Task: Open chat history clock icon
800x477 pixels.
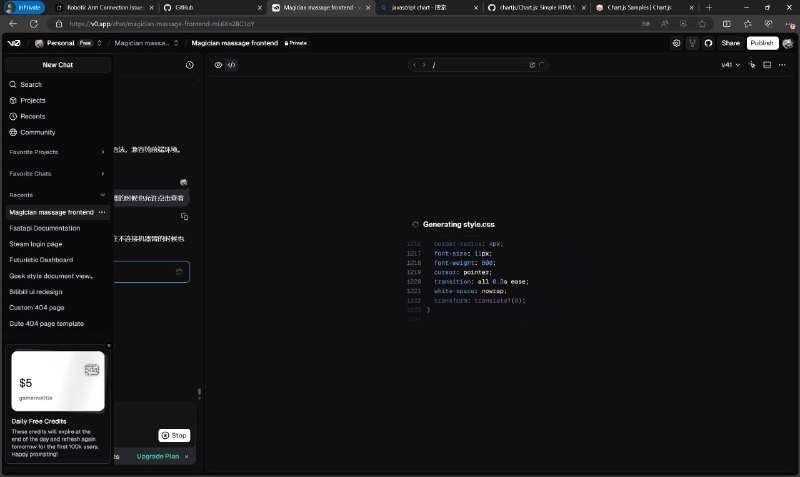Action: click(189, 65)
